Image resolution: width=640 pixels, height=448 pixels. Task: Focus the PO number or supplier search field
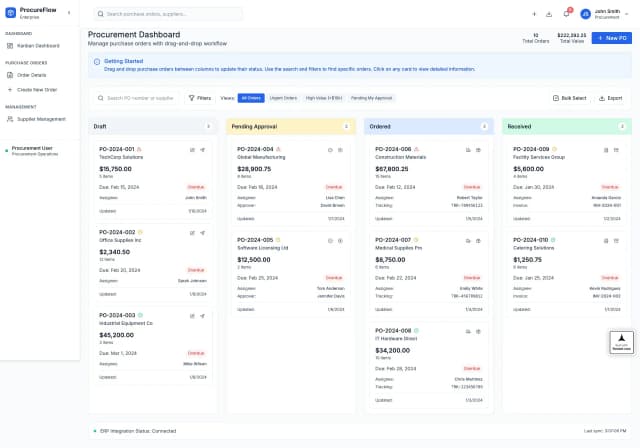(x=140, y=98)
